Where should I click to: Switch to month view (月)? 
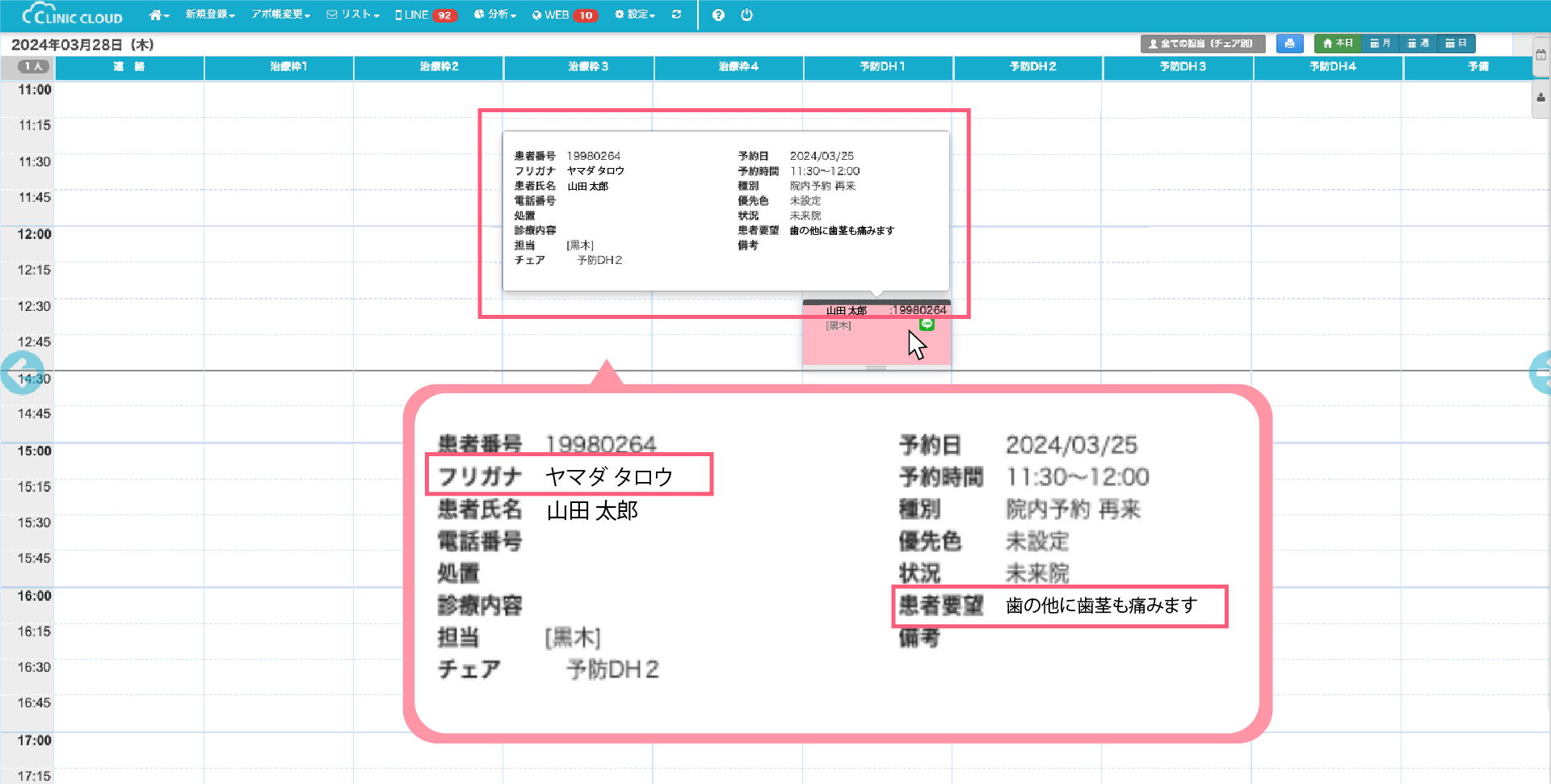pyautogui.click(x=1381, y=44)
